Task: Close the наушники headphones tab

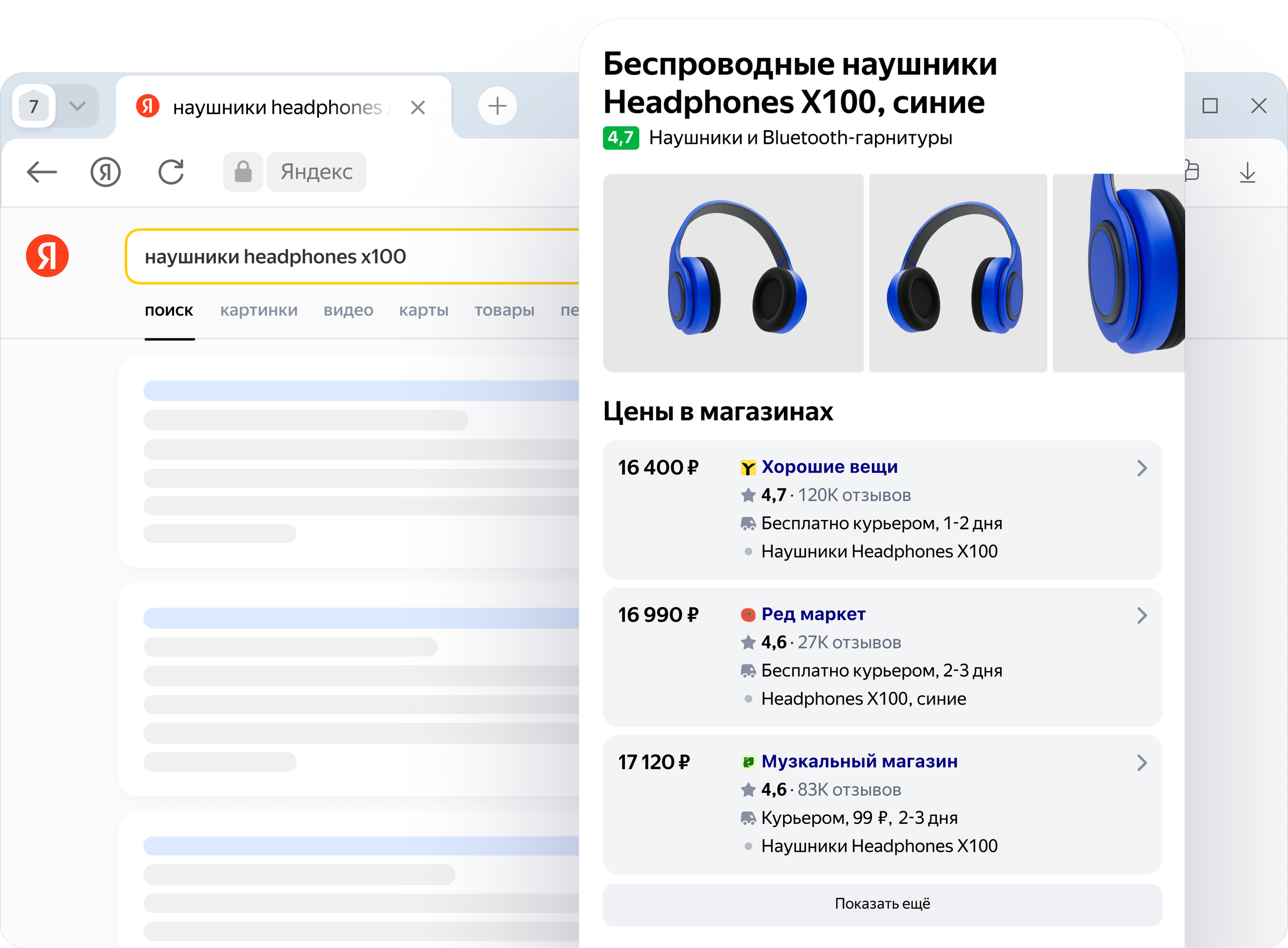Action: [x=418, y=107]
